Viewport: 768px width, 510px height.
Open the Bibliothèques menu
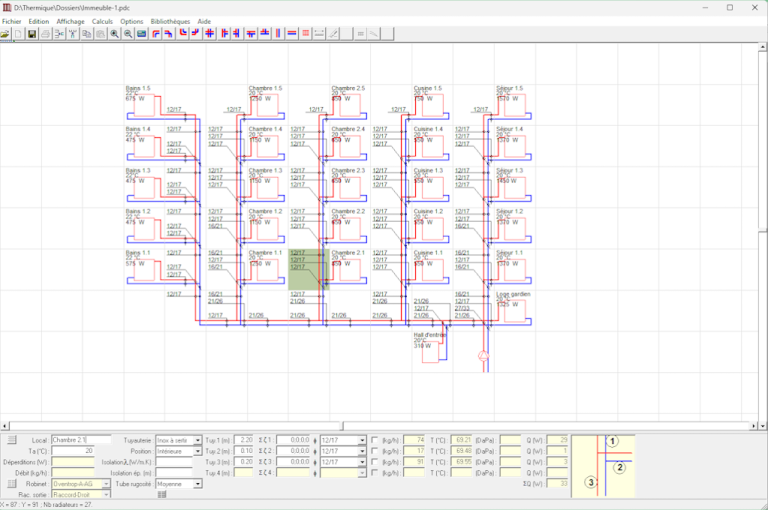(170, 21)
